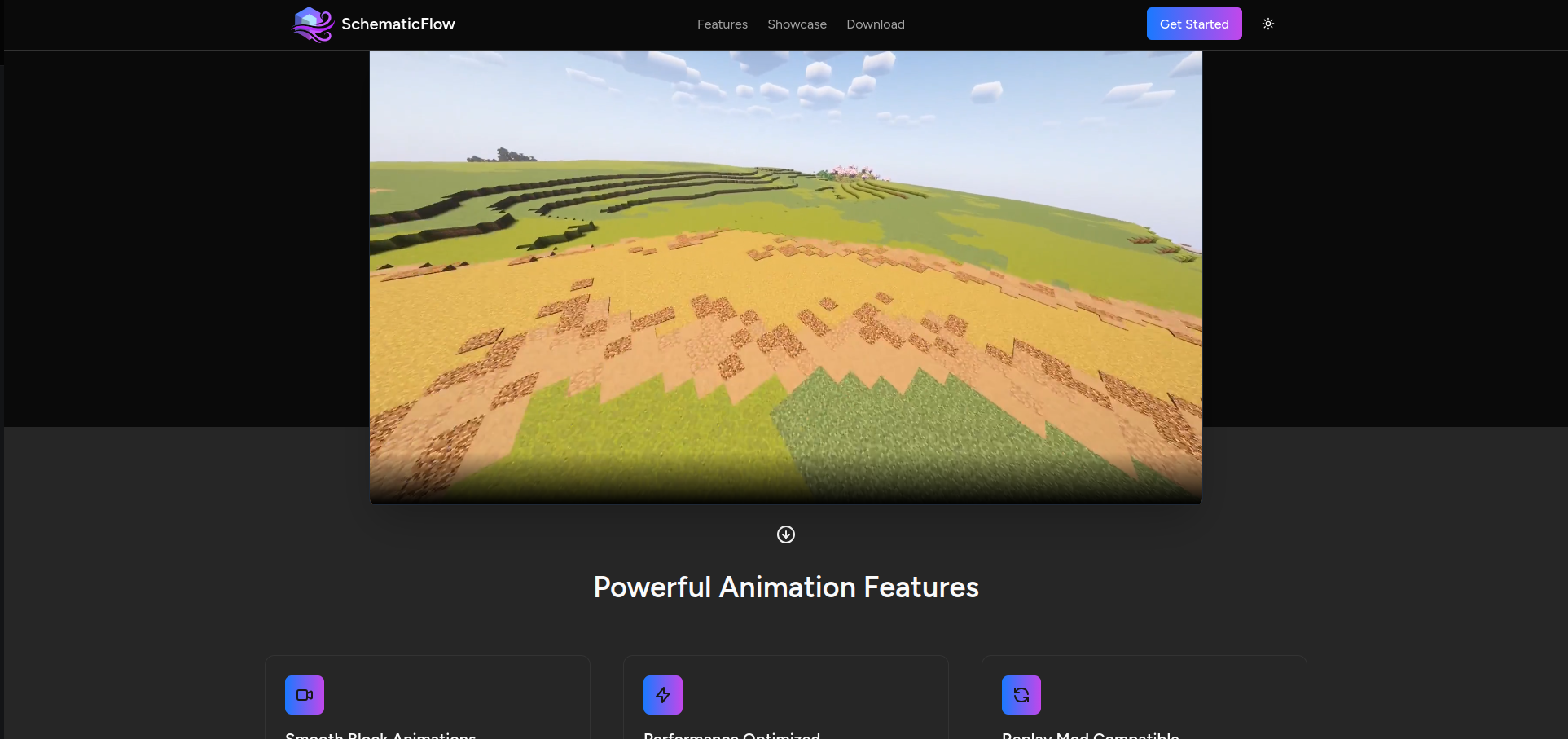Click the Powerful Animation Features heading
Screen dimensions: 1568x739
(x=785, y=587)
